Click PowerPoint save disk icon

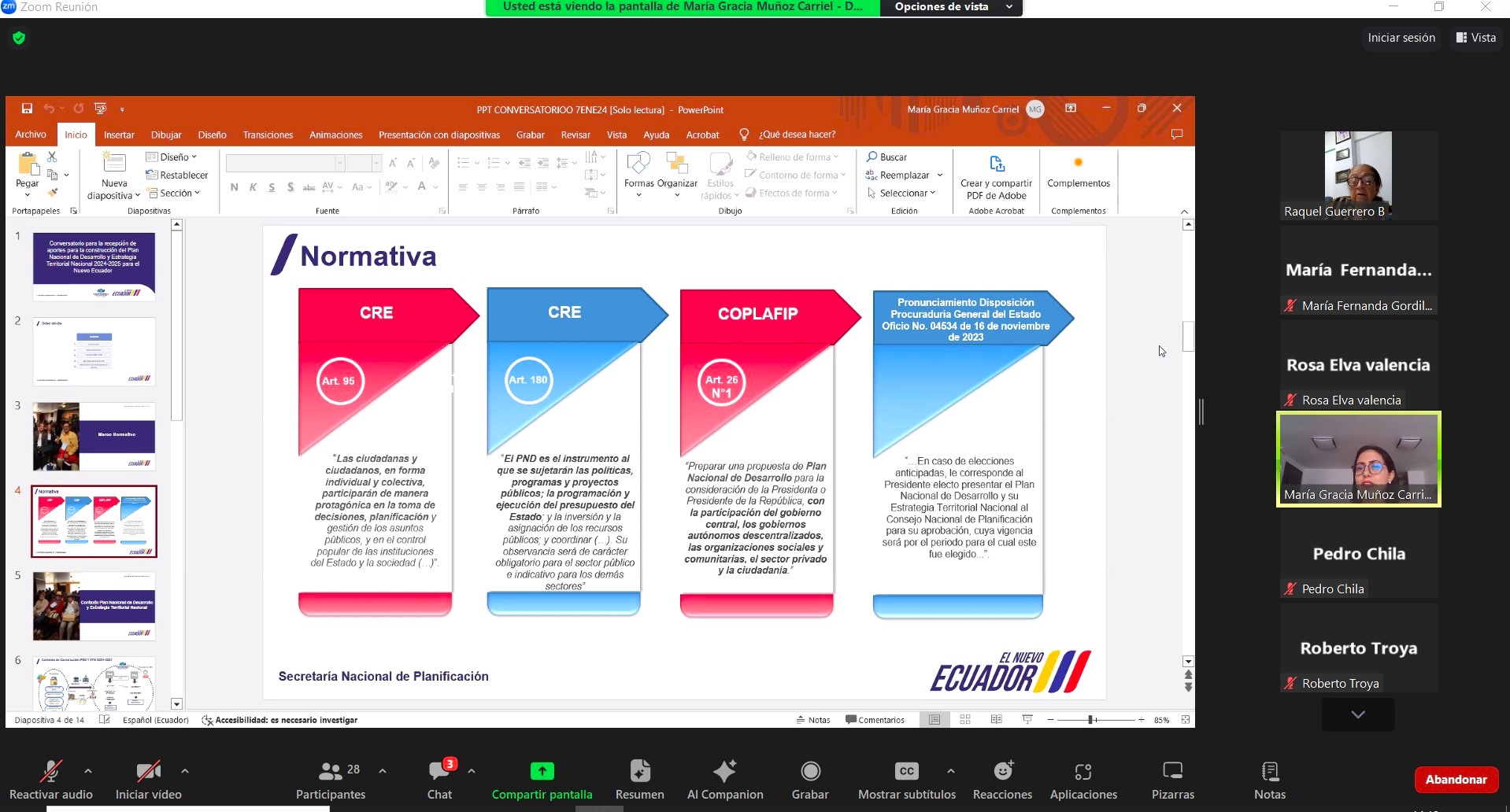(27, 109)
